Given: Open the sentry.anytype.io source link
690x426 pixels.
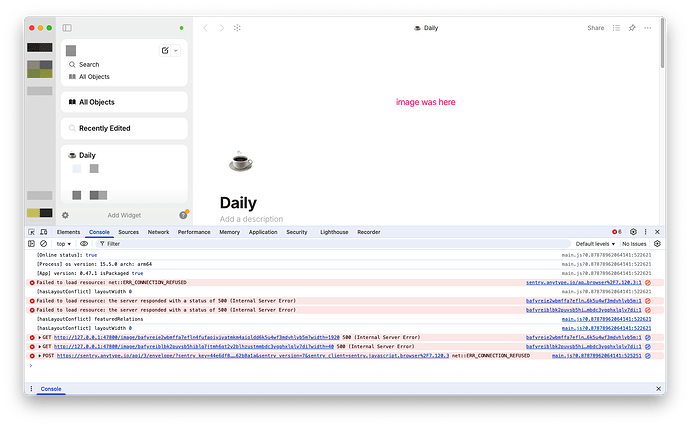Looking at the screenshot, I should click(x=584, y=283).
